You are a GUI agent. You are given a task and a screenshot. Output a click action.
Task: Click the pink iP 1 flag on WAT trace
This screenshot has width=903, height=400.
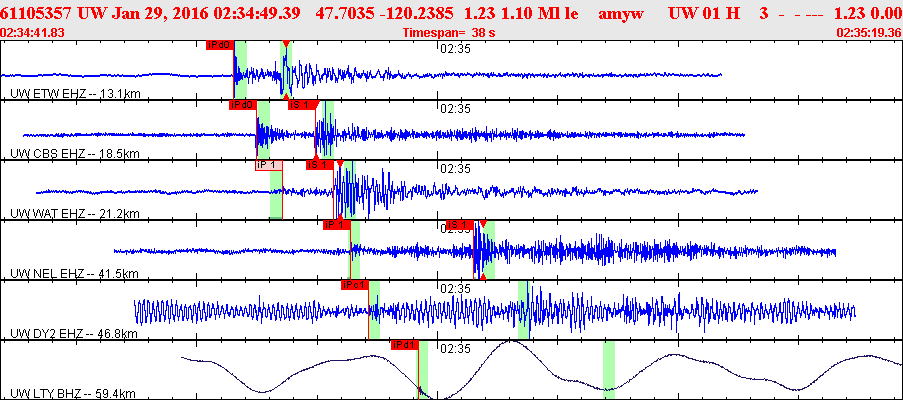[x=269, y=165]
